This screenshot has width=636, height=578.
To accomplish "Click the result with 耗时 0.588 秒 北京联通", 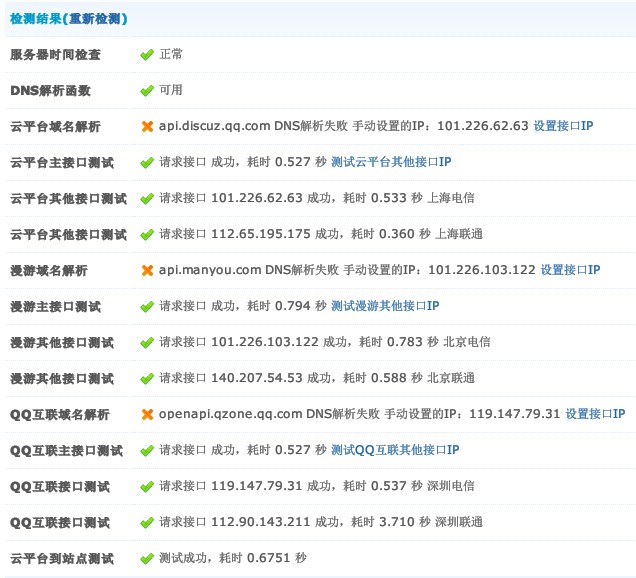I will point(317,378).
